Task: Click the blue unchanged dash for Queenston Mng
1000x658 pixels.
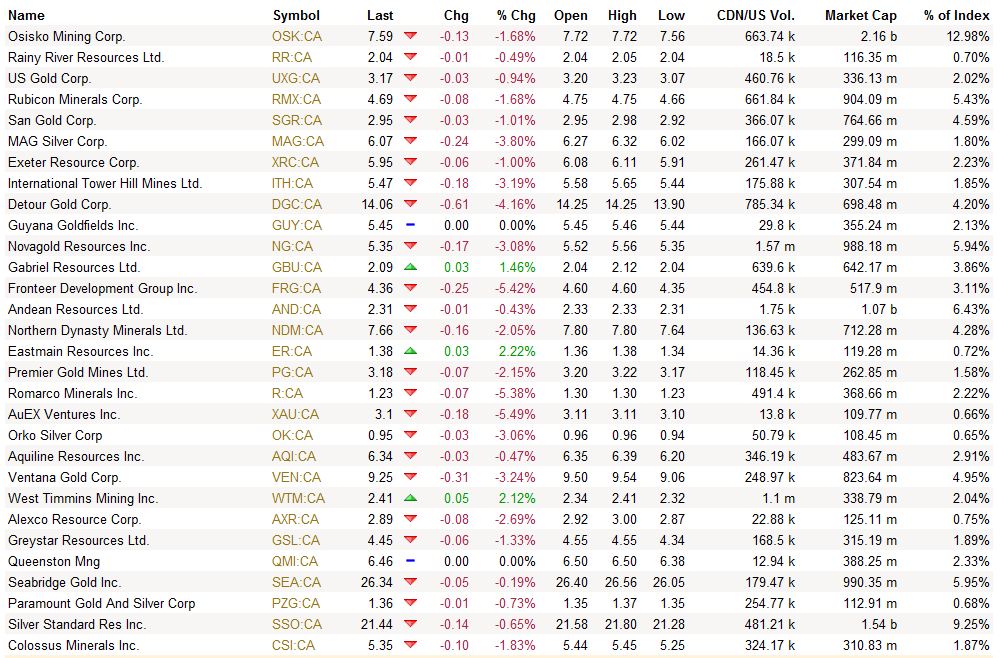Action: click(410, 561)
